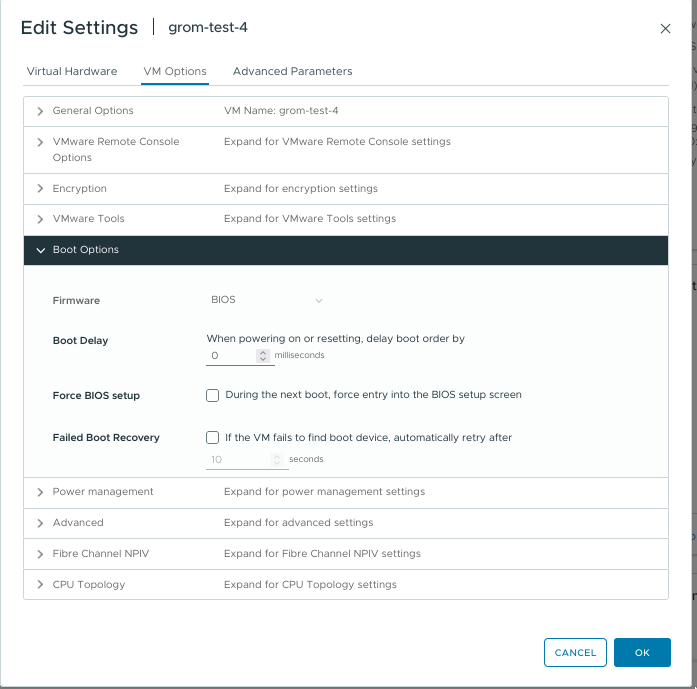Expand the CPU Topology section
The image size is (697, 689).
[x=40, y=585]
